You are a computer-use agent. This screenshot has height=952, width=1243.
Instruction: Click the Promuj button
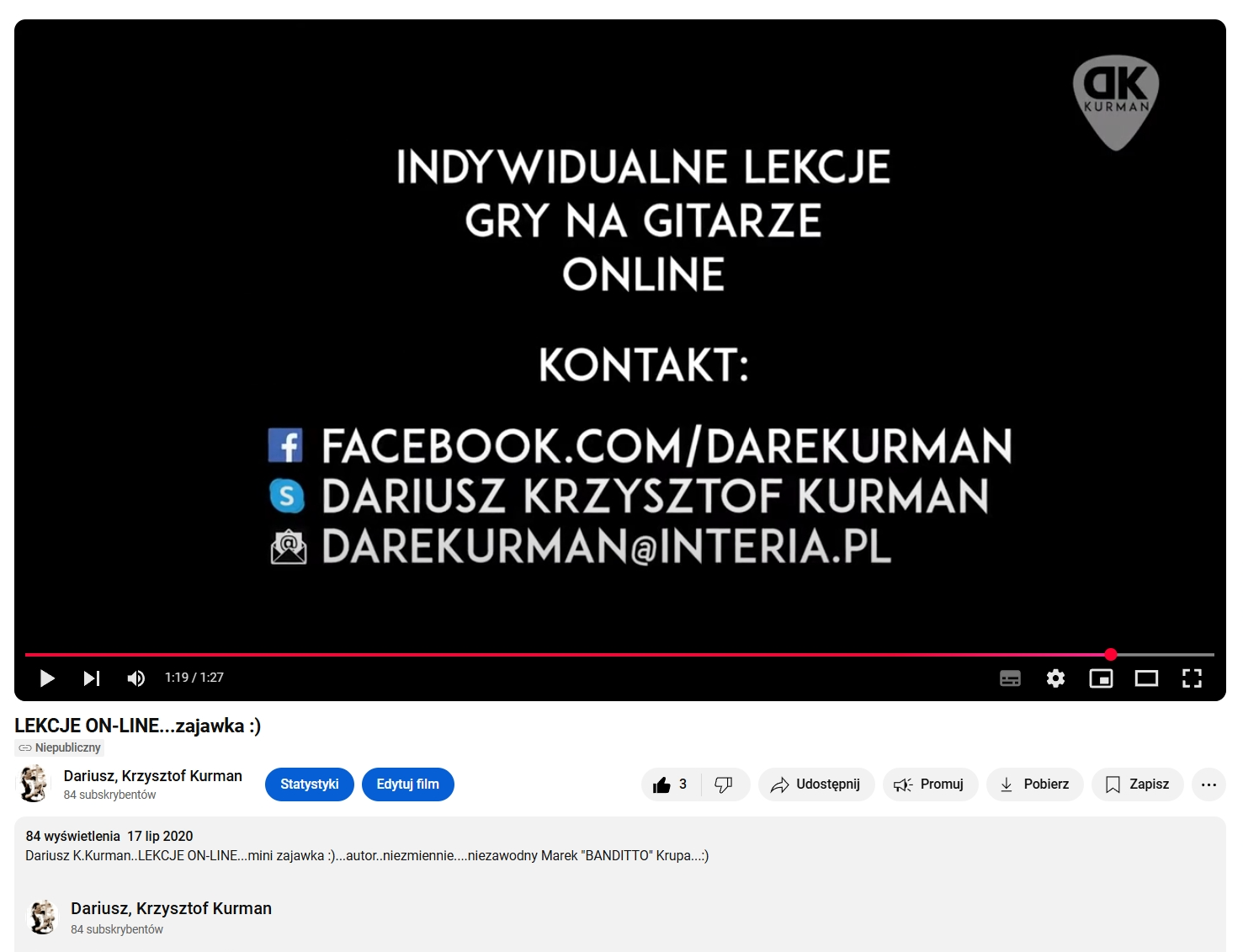[x=930, y=784]
